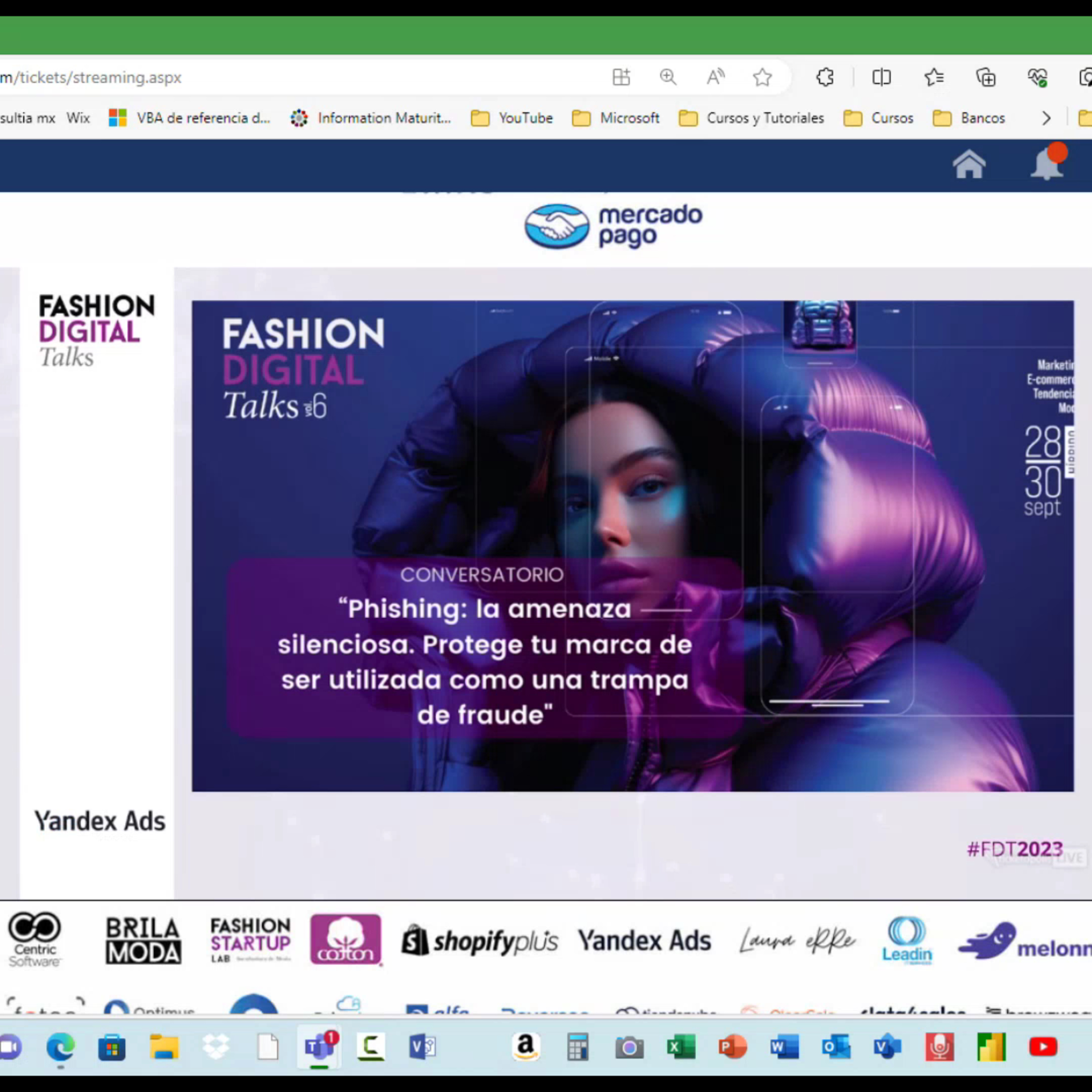Open VBA de referencia bookmark
Image resolution: width=1092 pixels, height=1092 pixels.
click(x=189, y=118)
